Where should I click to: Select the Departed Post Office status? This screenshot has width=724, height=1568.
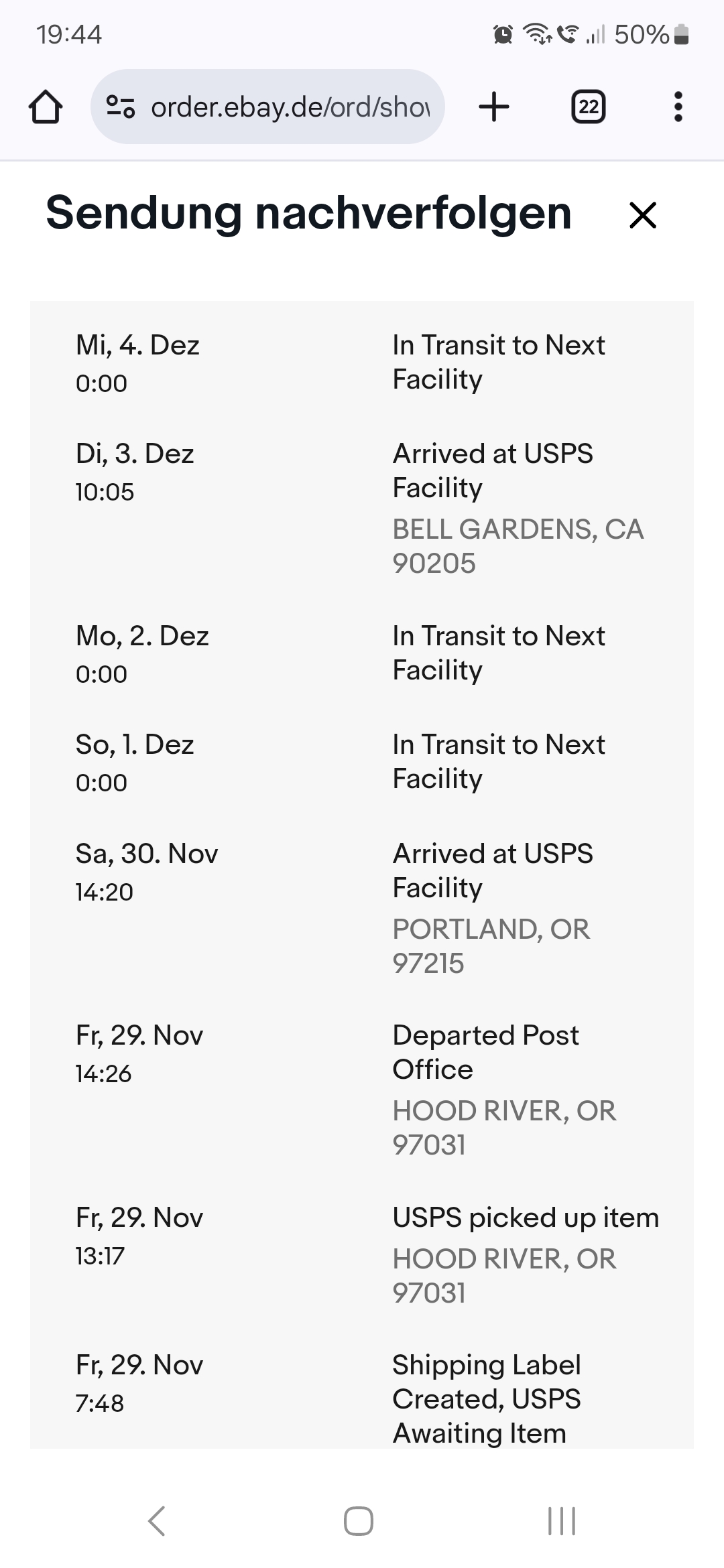[485, 1052]
